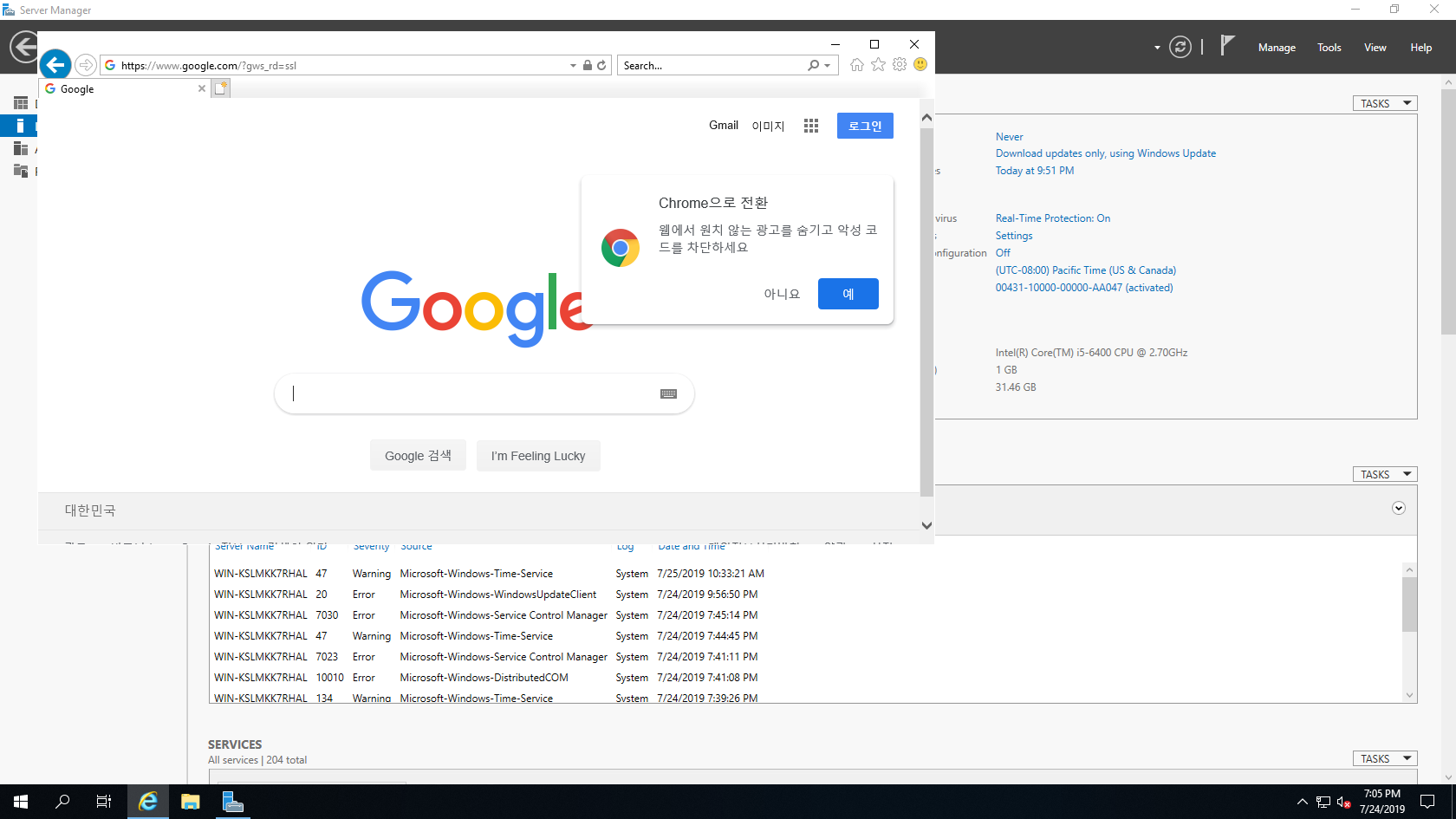Open Events TASKS dropdown

tap(1385, 474)
